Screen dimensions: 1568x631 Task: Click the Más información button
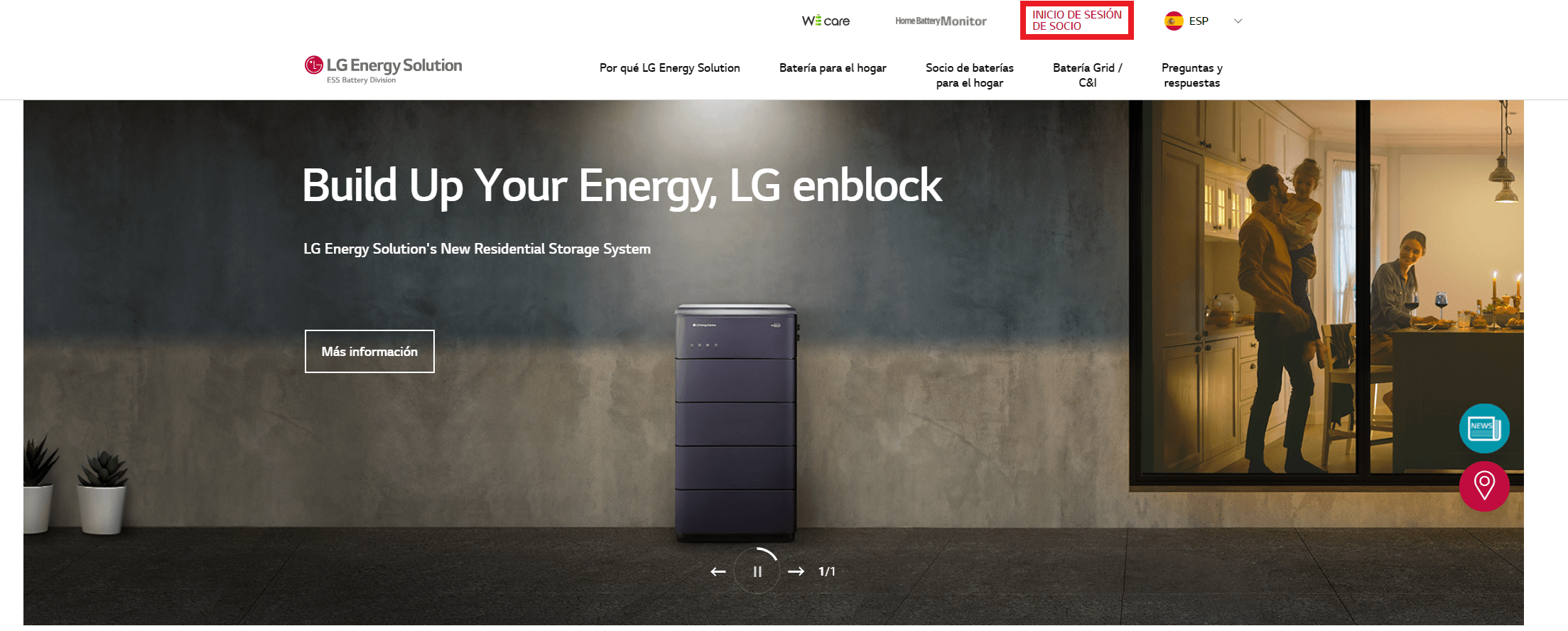pyautogui.click(x=369, y=351)
